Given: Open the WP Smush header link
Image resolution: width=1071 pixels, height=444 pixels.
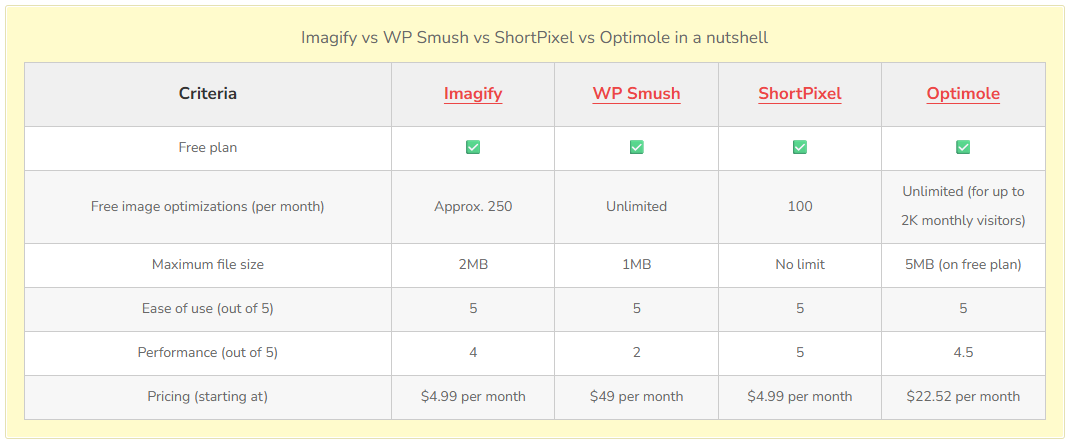Looking at the screenshot, I should coord(636,94).
